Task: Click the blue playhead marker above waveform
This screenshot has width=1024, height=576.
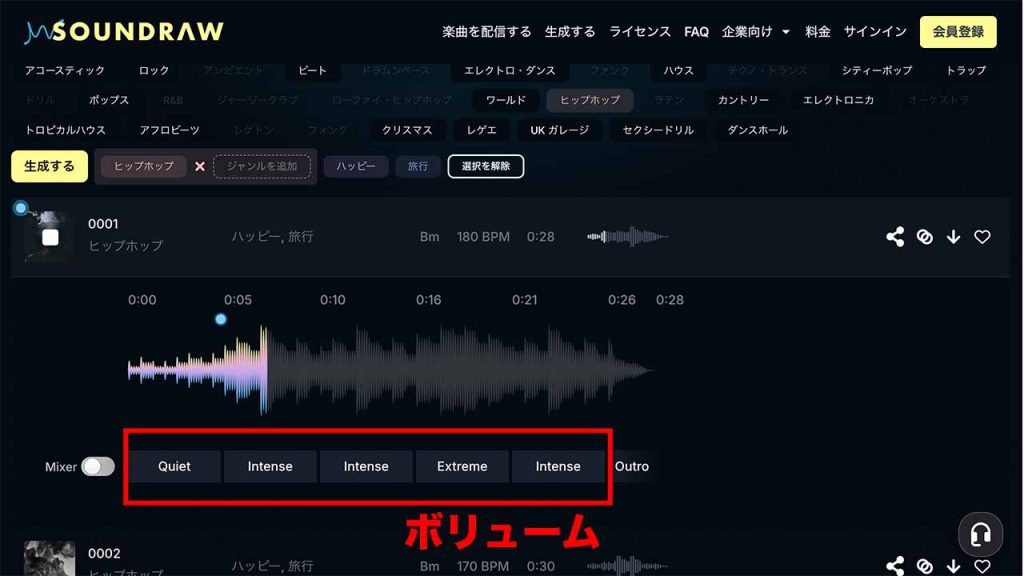Action: (x=221, y=319)
